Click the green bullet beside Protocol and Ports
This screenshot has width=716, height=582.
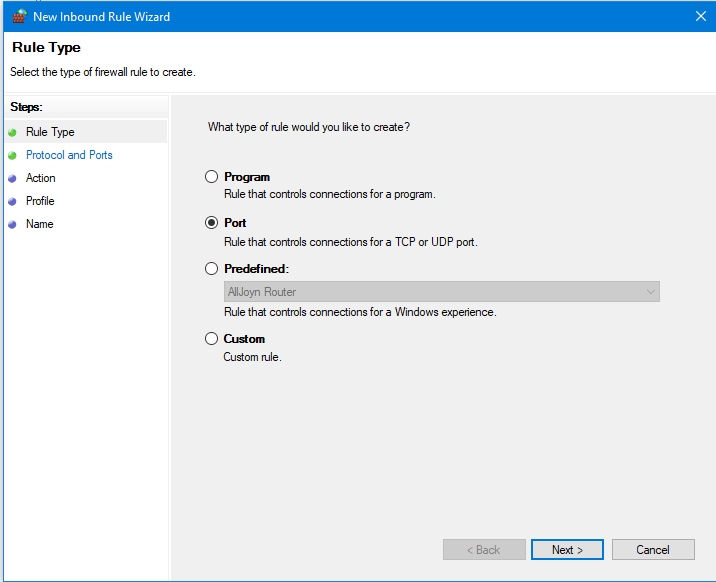(x=12, y=156)
